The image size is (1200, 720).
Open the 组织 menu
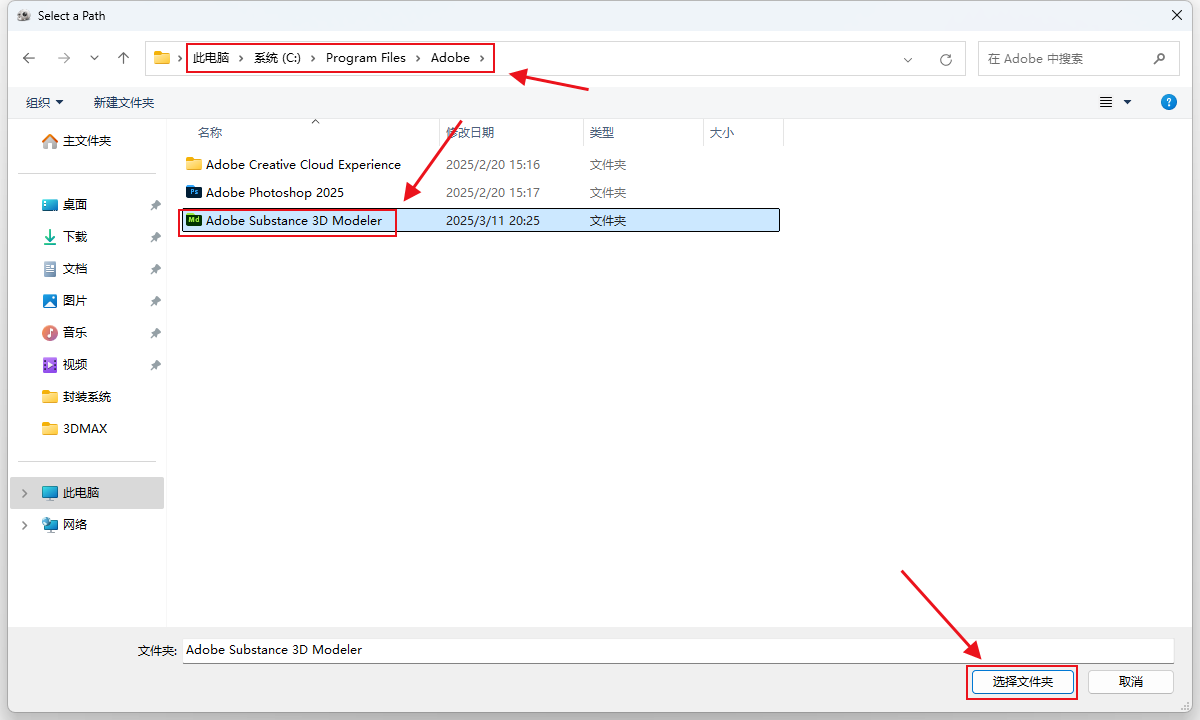[44, 102]
